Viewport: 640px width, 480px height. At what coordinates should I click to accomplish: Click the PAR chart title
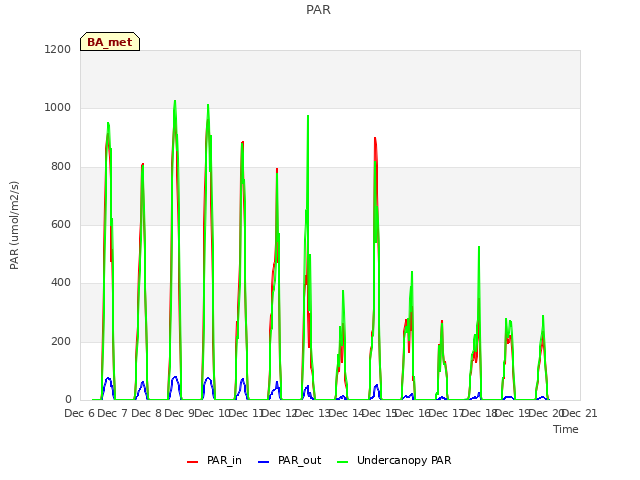point(318,9)
